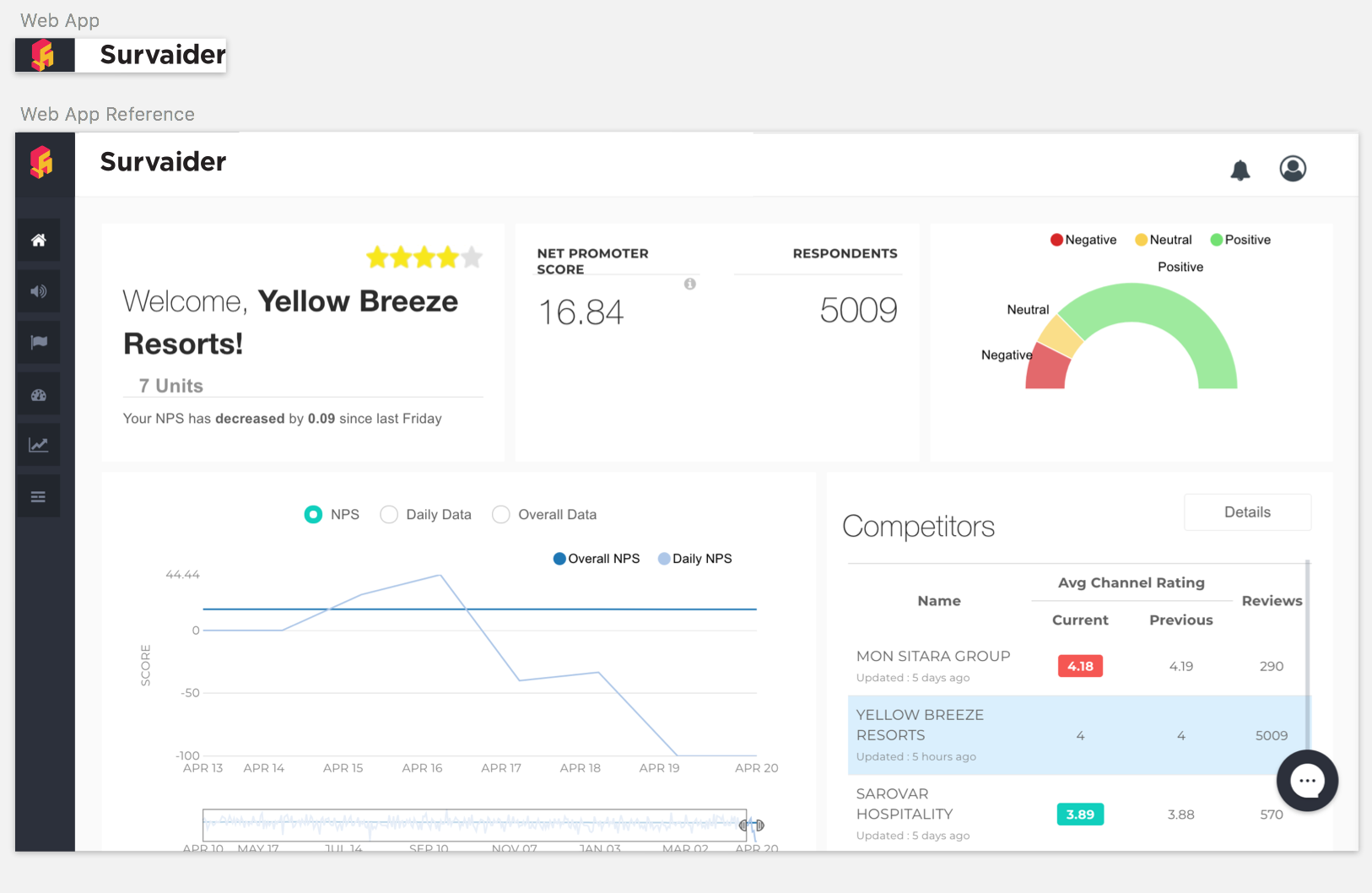Viewport: 1372px width, 893px height.
Task: Click the Competitors heading
Action: pyautogui.click(x=919, y=527)
